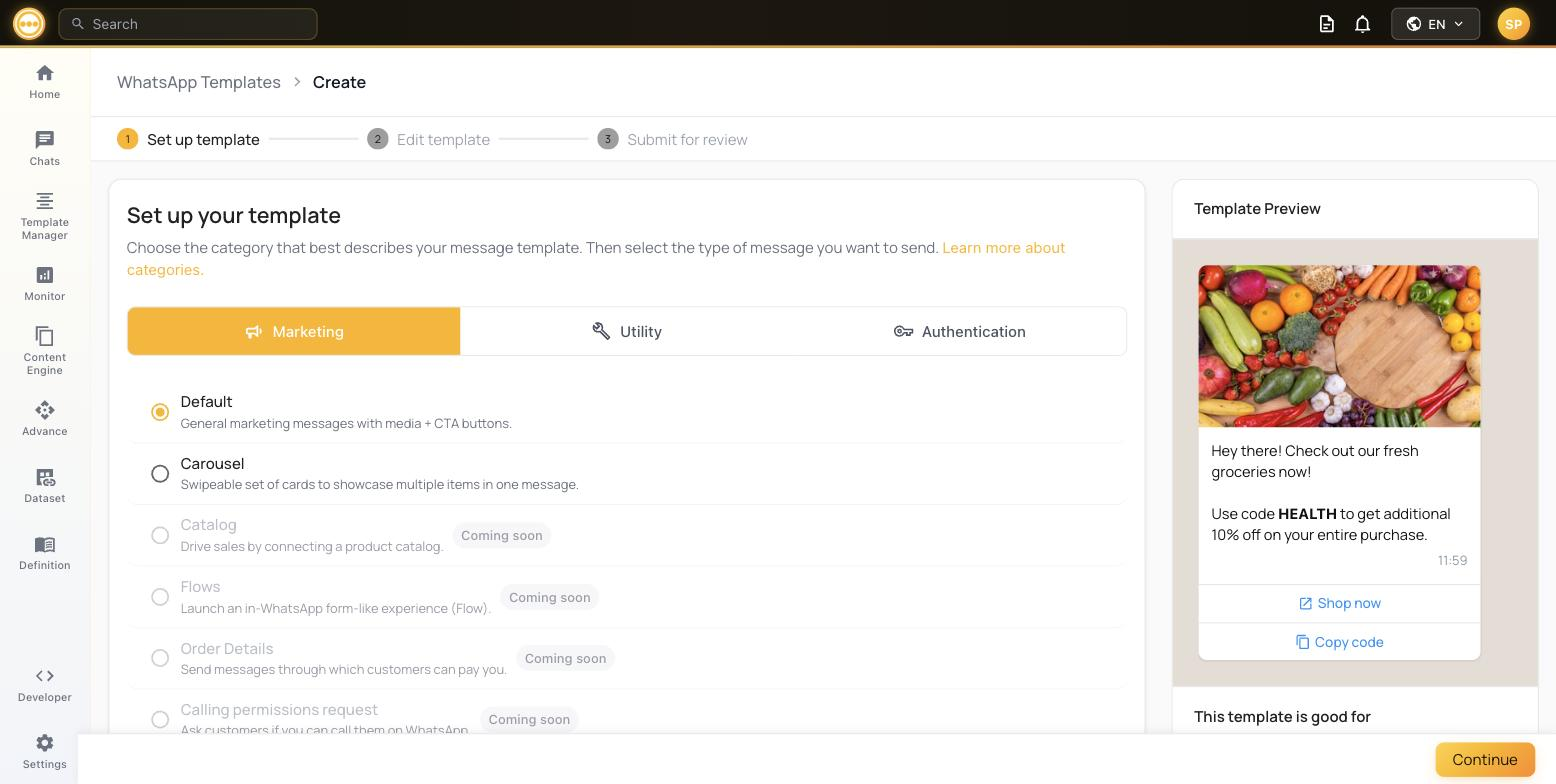Click the search magnifier icon
The width and height of the screenshot is (1556, 784).
pos(78,24)
